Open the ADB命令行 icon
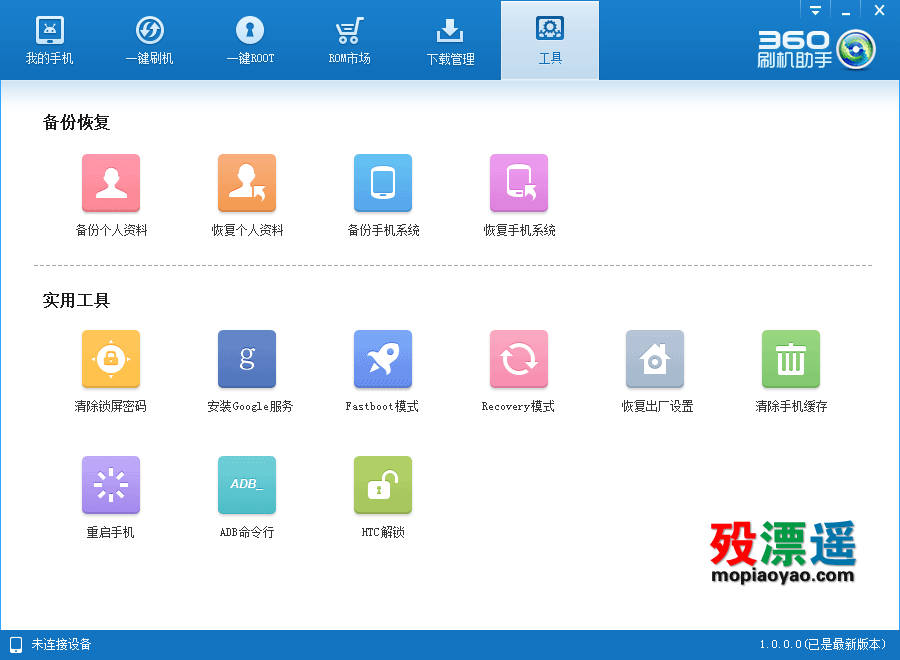This screenshot has height=660, width=900. click(247, 485)
